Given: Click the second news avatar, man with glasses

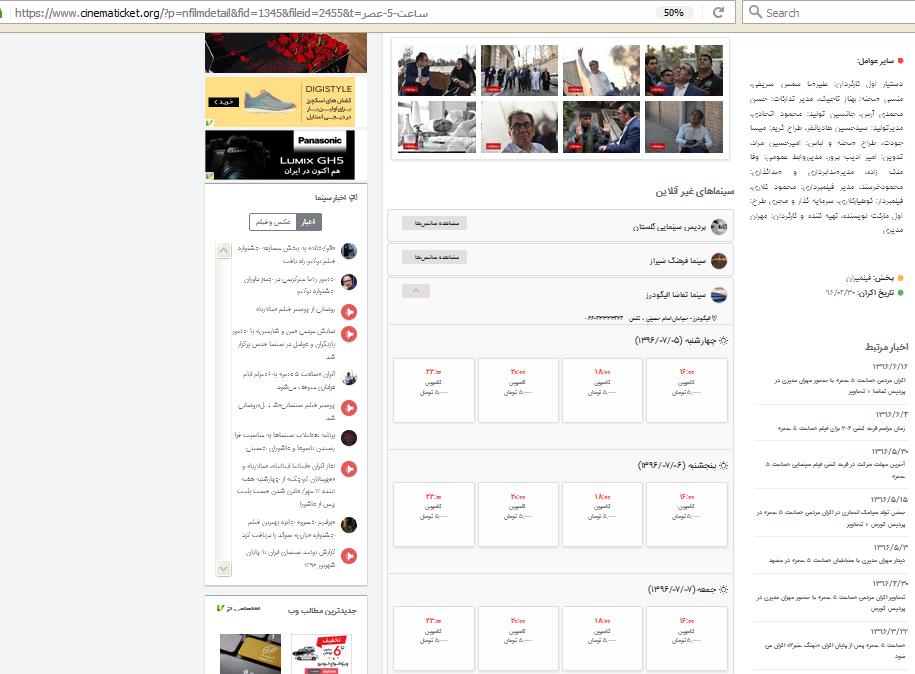Looking at the screenshot, I should pos(349,282).
